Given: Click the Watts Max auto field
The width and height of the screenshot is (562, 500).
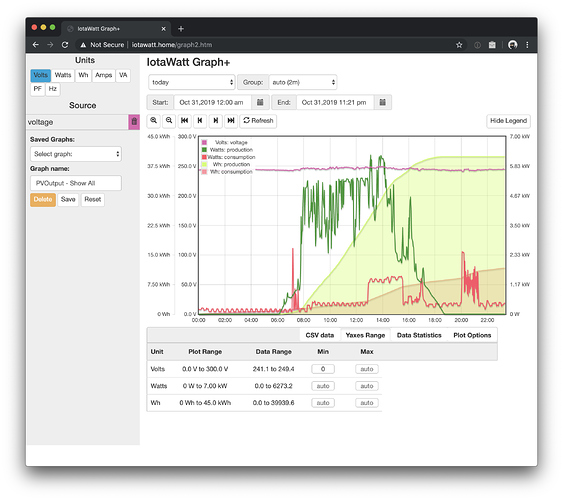Looking at the screenshot, I should [x=367, y=386].
